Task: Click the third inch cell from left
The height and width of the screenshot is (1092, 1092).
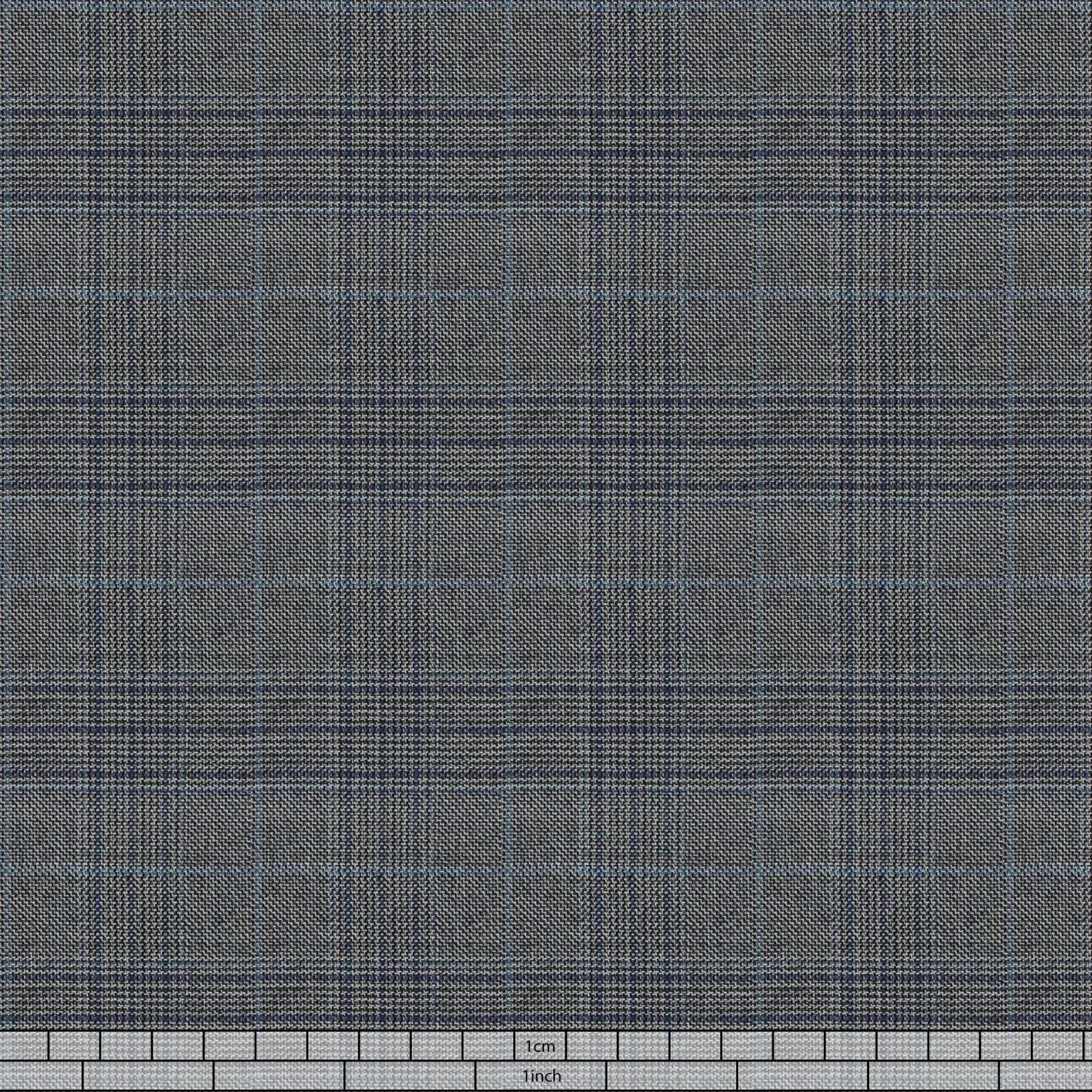Action: tap(280, 1076)
